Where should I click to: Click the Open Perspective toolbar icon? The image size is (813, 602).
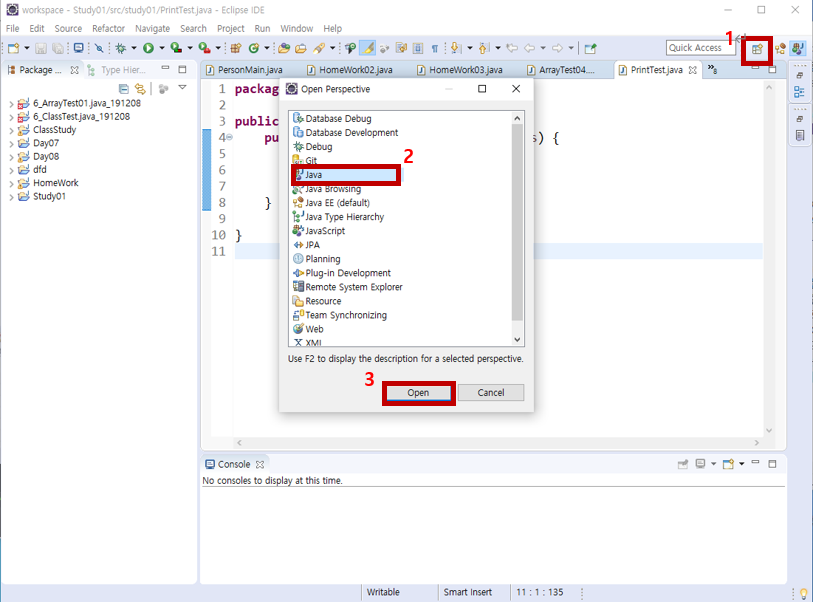757,49
